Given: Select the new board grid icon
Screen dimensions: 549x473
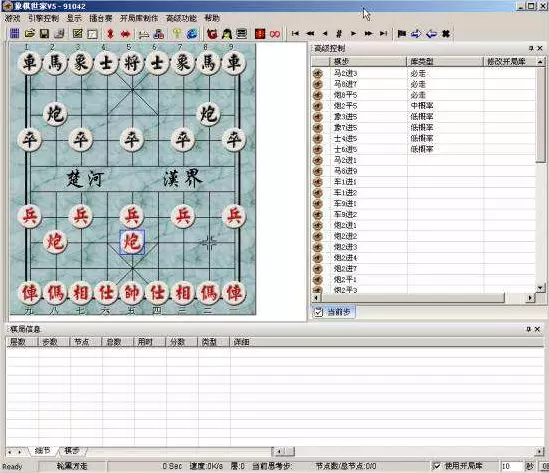Looking at the screenshot, I should [x=15, y=34].
